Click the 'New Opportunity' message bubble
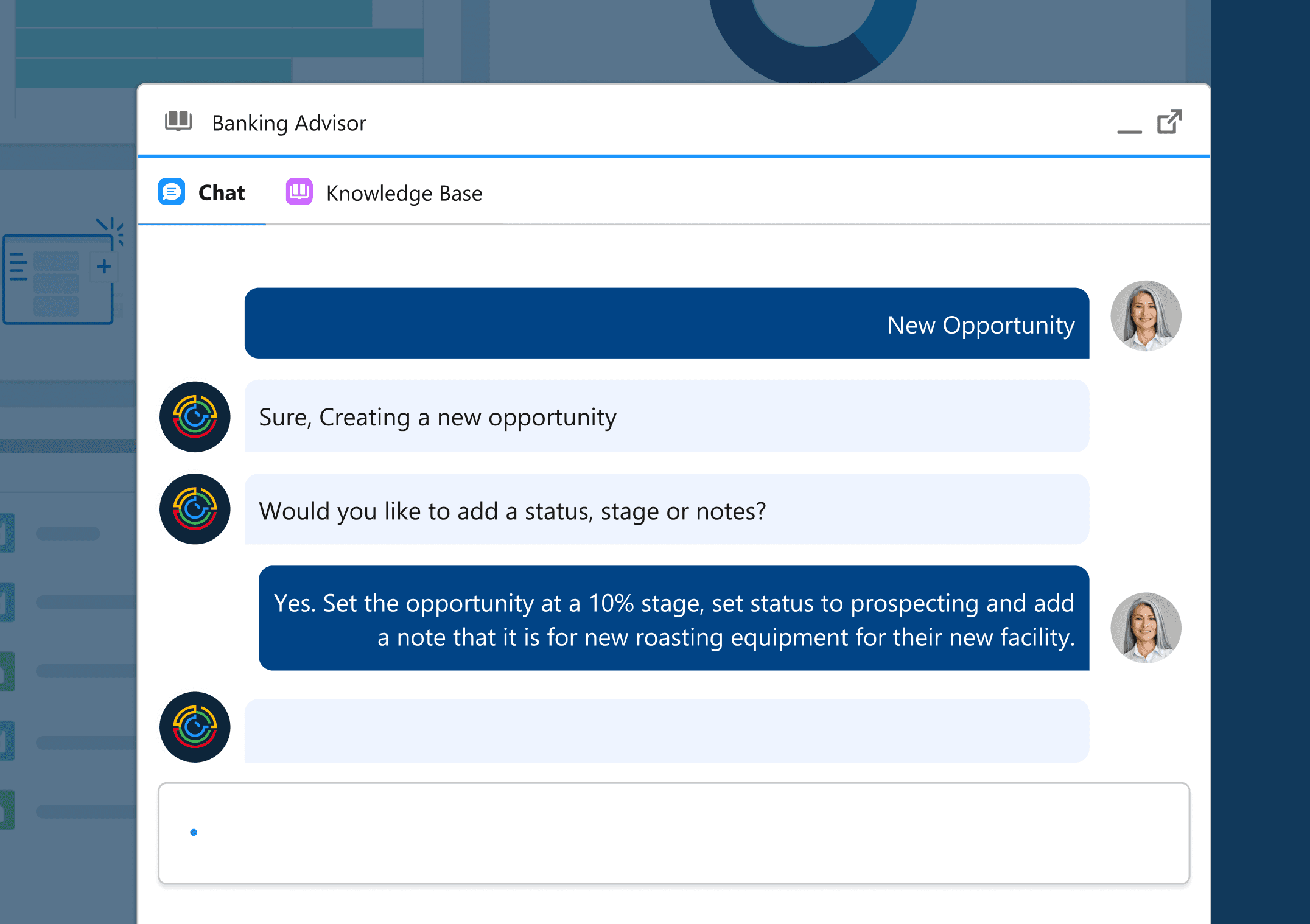Screen dimensions: 1310x924 [667, 323]
